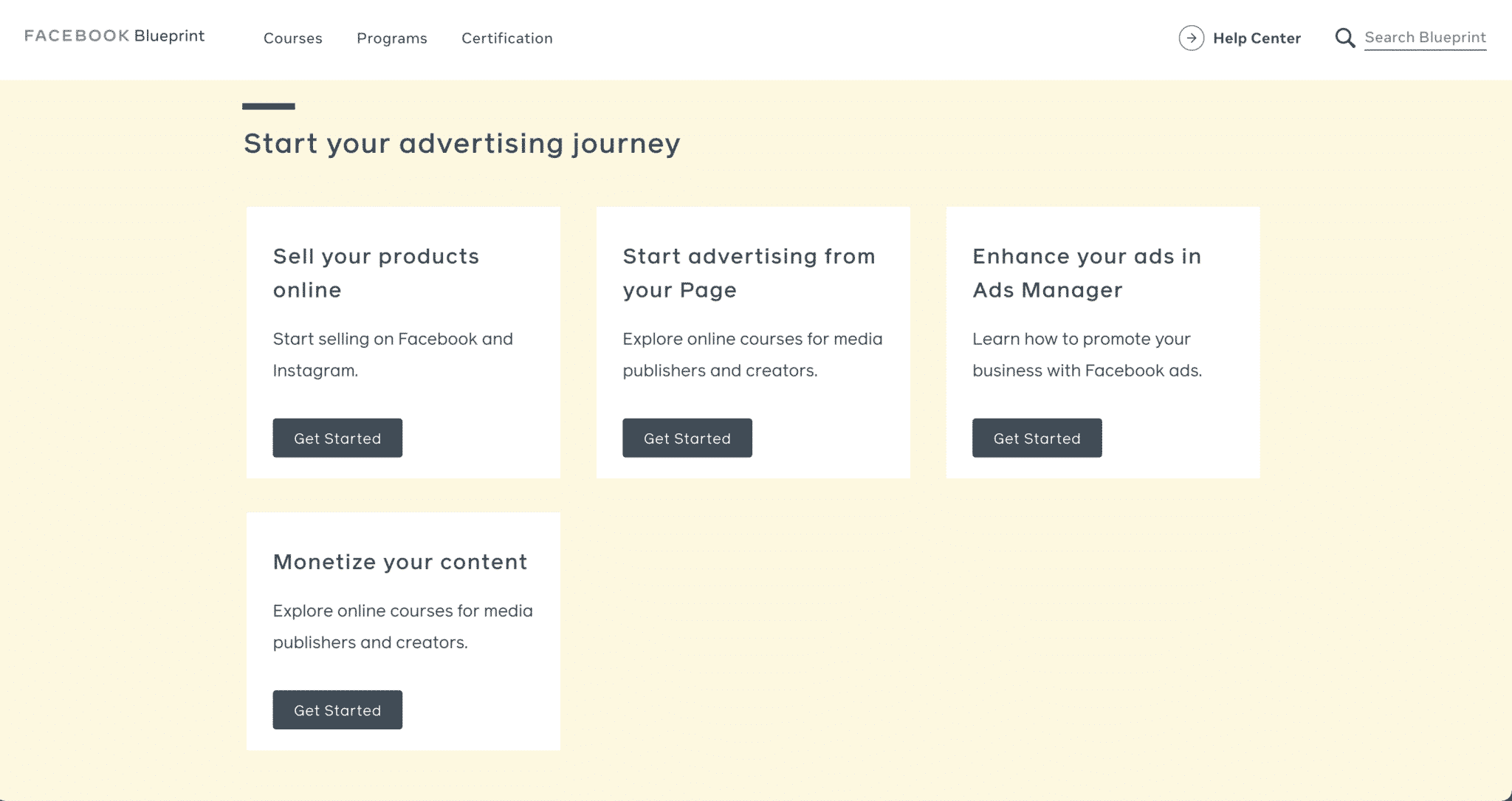Click the Facebook Blueprint logo

(x=114, y=35)
